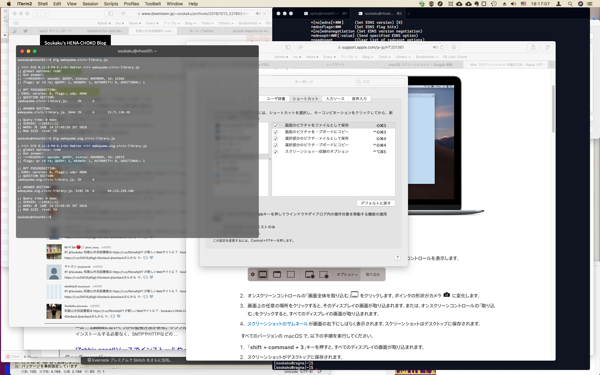The height and width of the screenshot is (375, 600).
Task: Select the Google 検索 tab in the front Safari window
Action: point(420,65)
